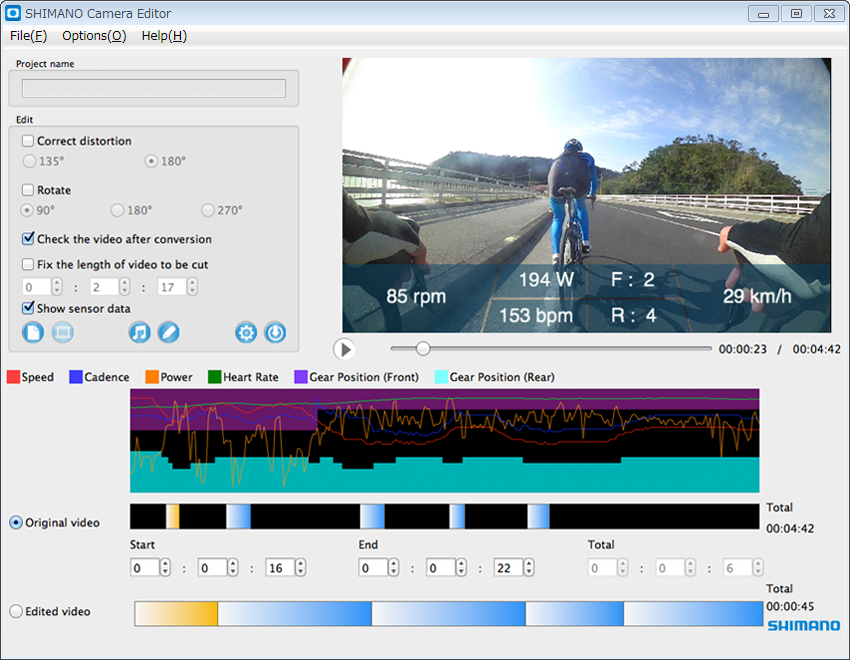Toggle Show sensor data checkbox
This screenshot has width=850, height=660.
coord(28,308)
